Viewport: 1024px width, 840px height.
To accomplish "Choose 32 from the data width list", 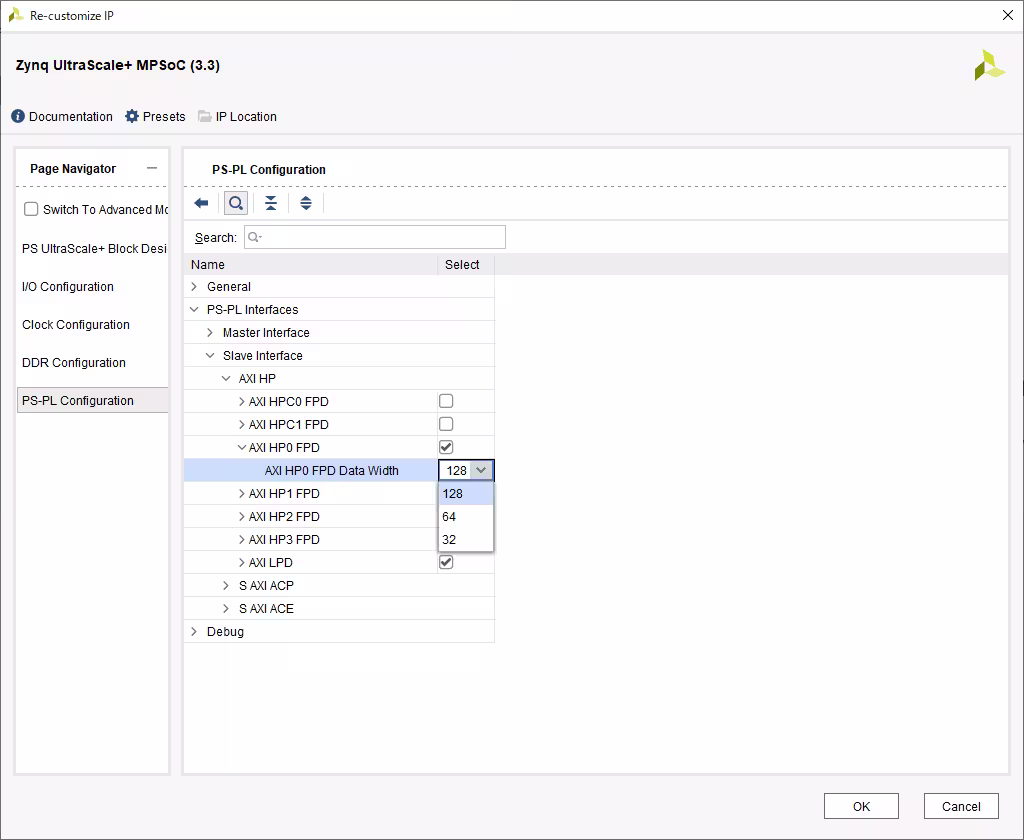I will pyautogui.click(x=466, y=540).
